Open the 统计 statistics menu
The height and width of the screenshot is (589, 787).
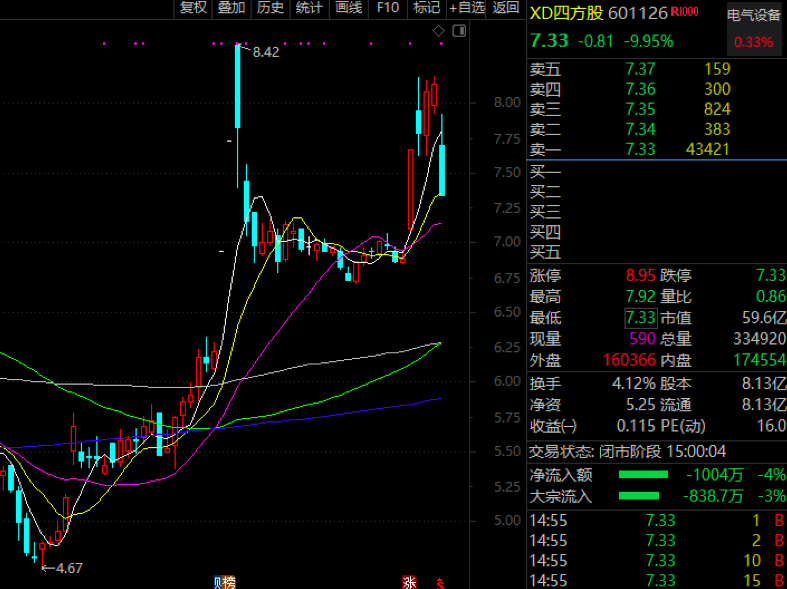[309, 8]
